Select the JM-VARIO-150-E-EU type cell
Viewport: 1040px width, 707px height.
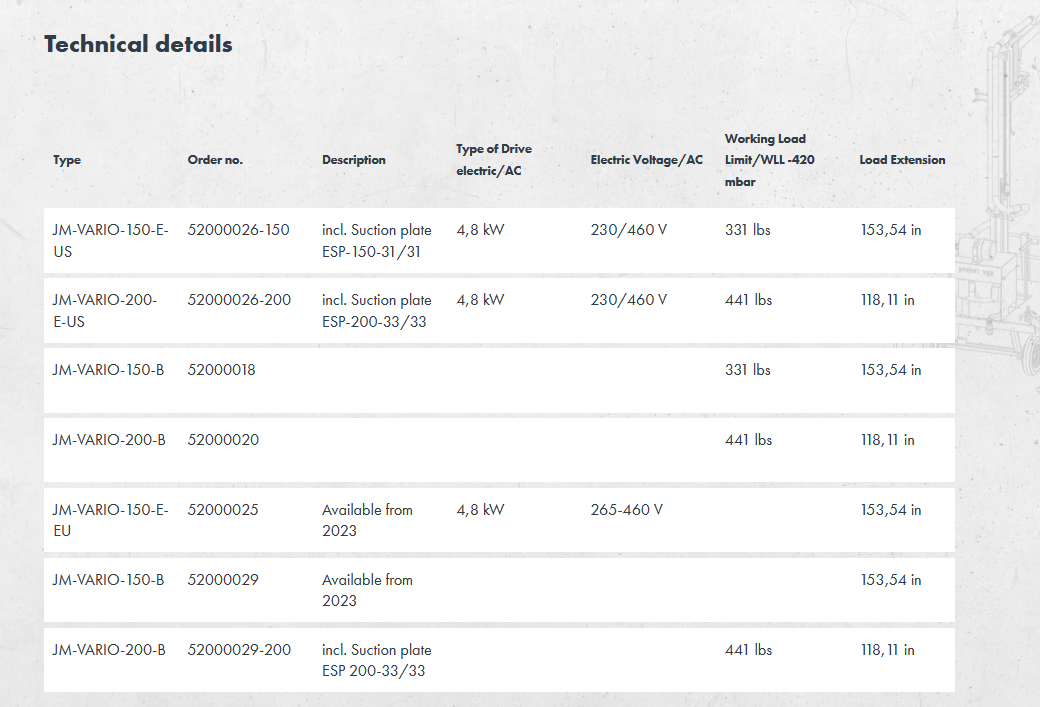tap(110, 520)
